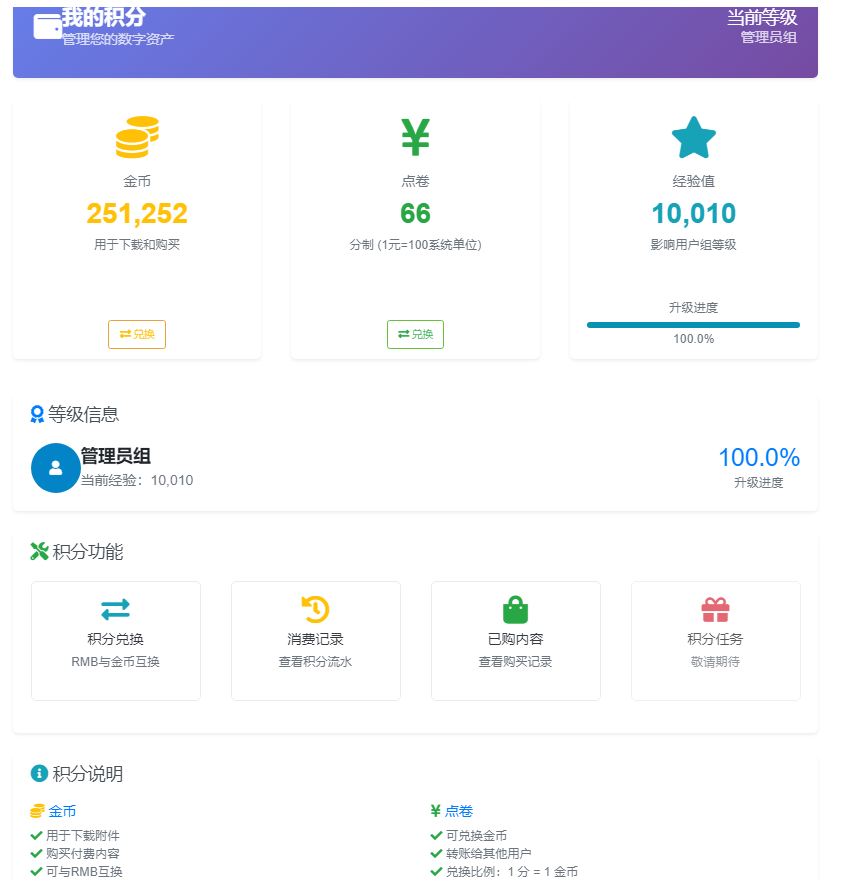Open the 点卷 link in 积分说明
844x881 pixels.
459,811
